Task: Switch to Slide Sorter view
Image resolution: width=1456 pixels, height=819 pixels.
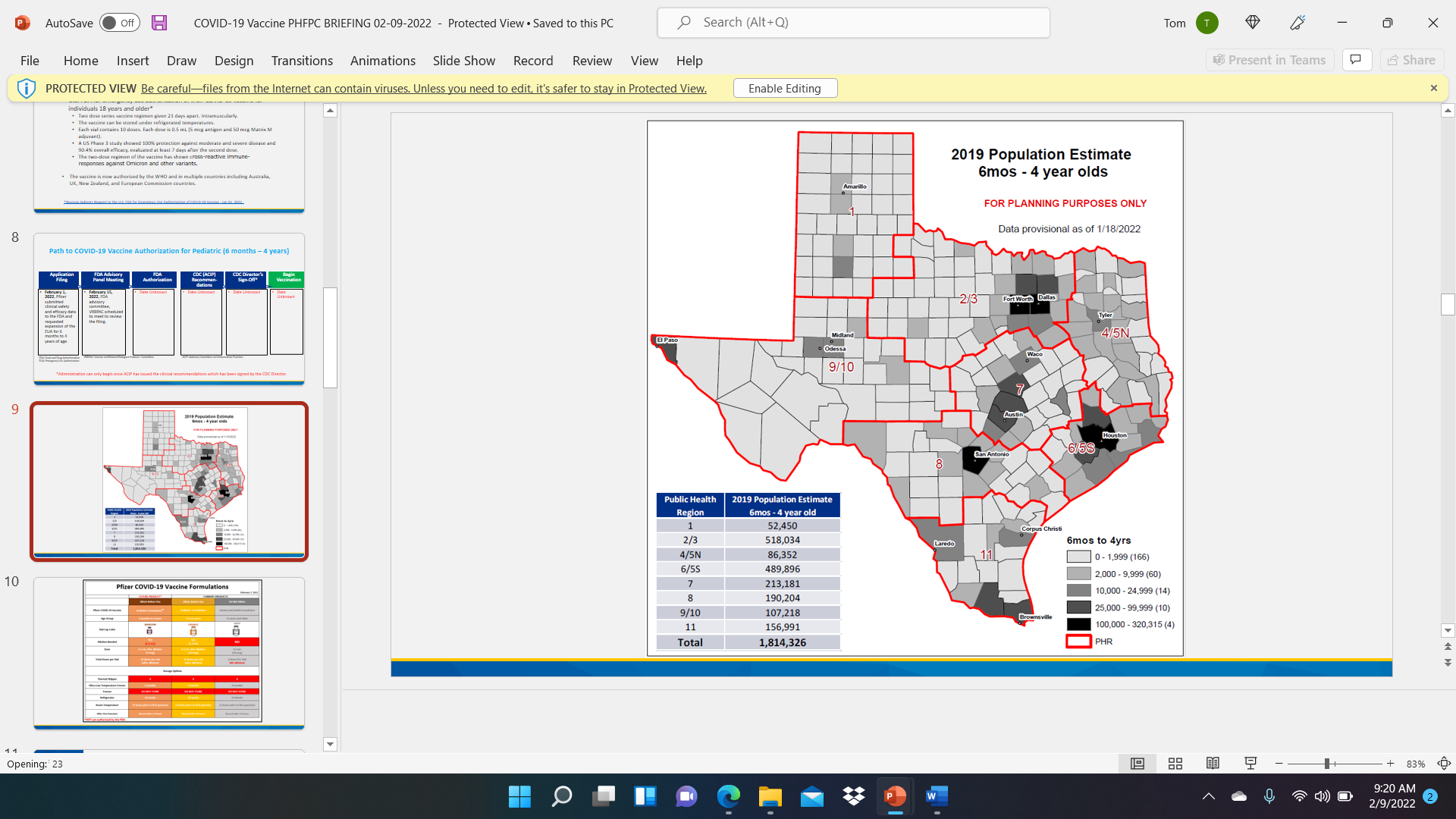Action: 1175,764
